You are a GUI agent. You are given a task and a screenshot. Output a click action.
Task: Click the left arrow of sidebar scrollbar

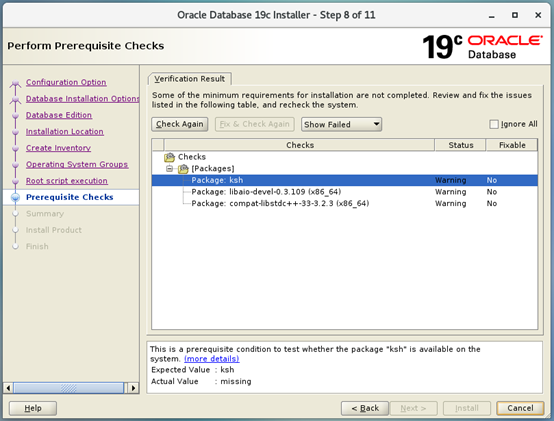pos(8,388)
